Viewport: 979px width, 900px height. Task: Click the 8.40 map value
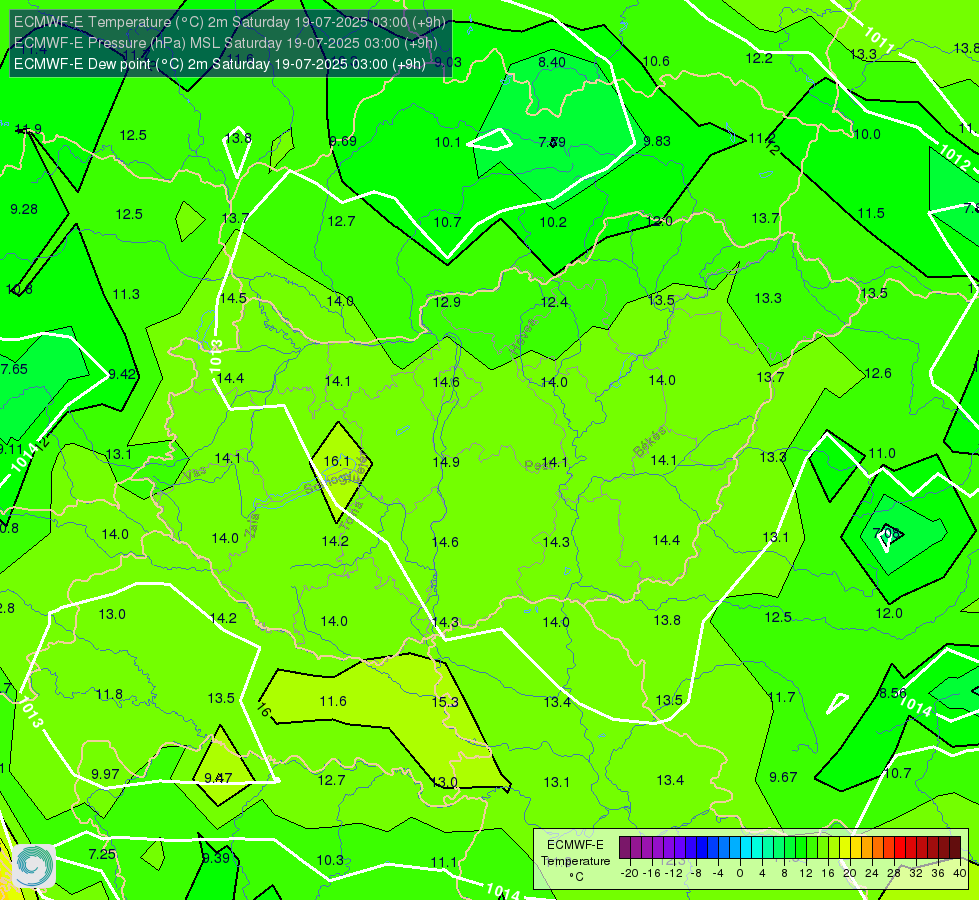coord(552,62)
